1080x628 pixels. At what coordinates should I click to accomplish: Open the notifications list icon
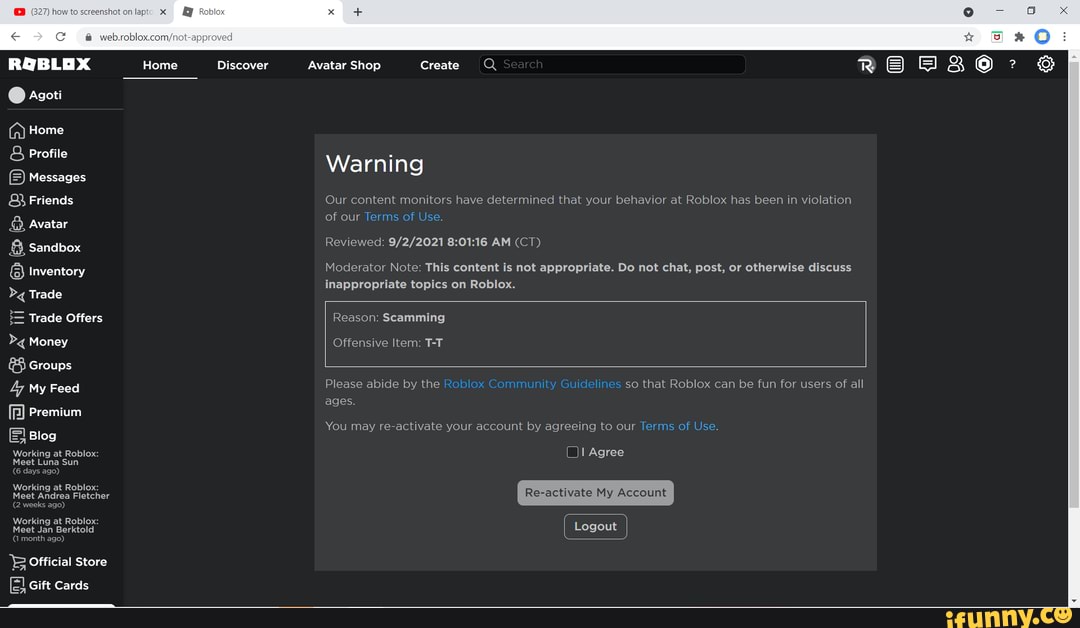895,65
